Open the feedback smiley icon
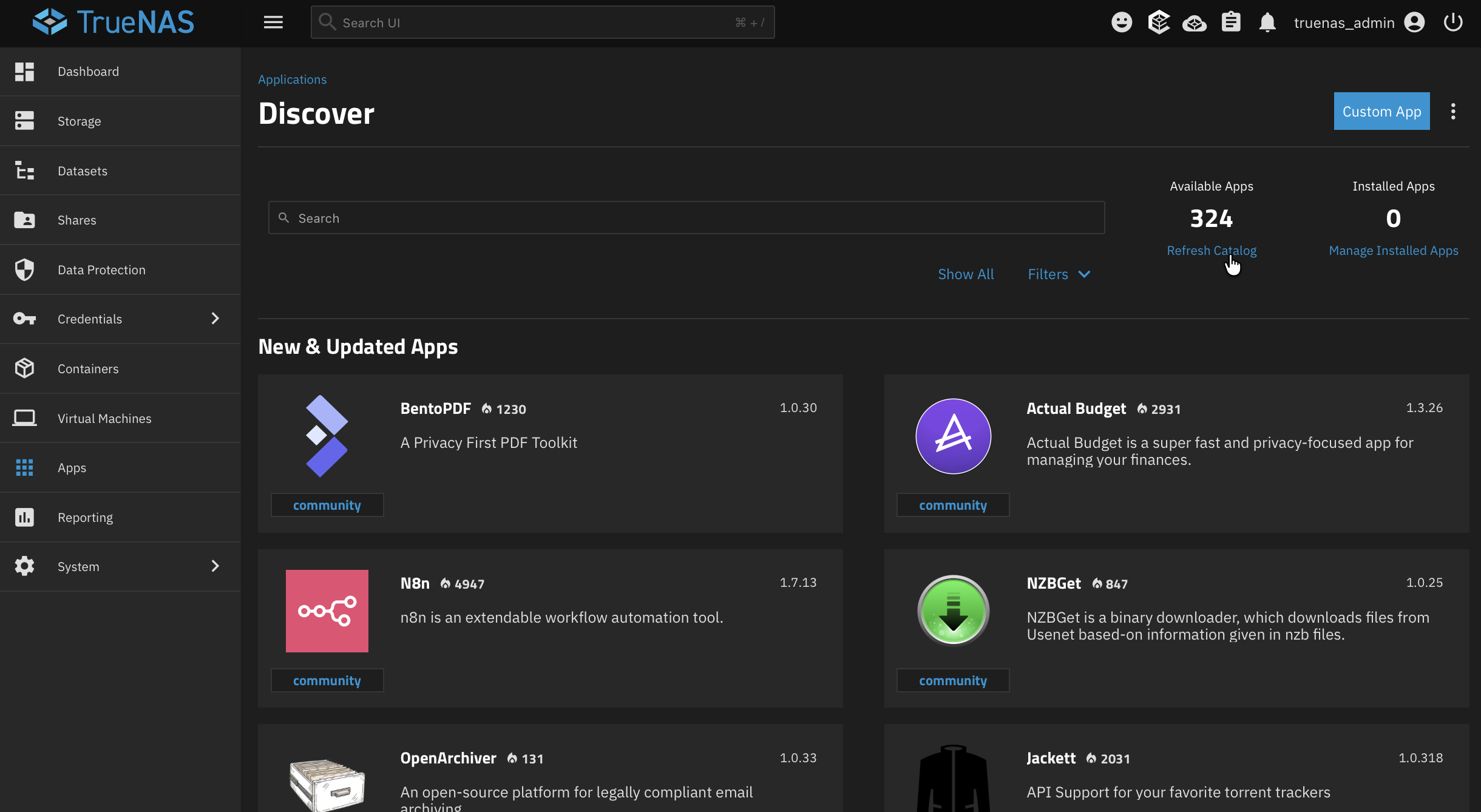Viewport: 1481px width, 812px height. pyautogui.click(x=1122, y=22)
